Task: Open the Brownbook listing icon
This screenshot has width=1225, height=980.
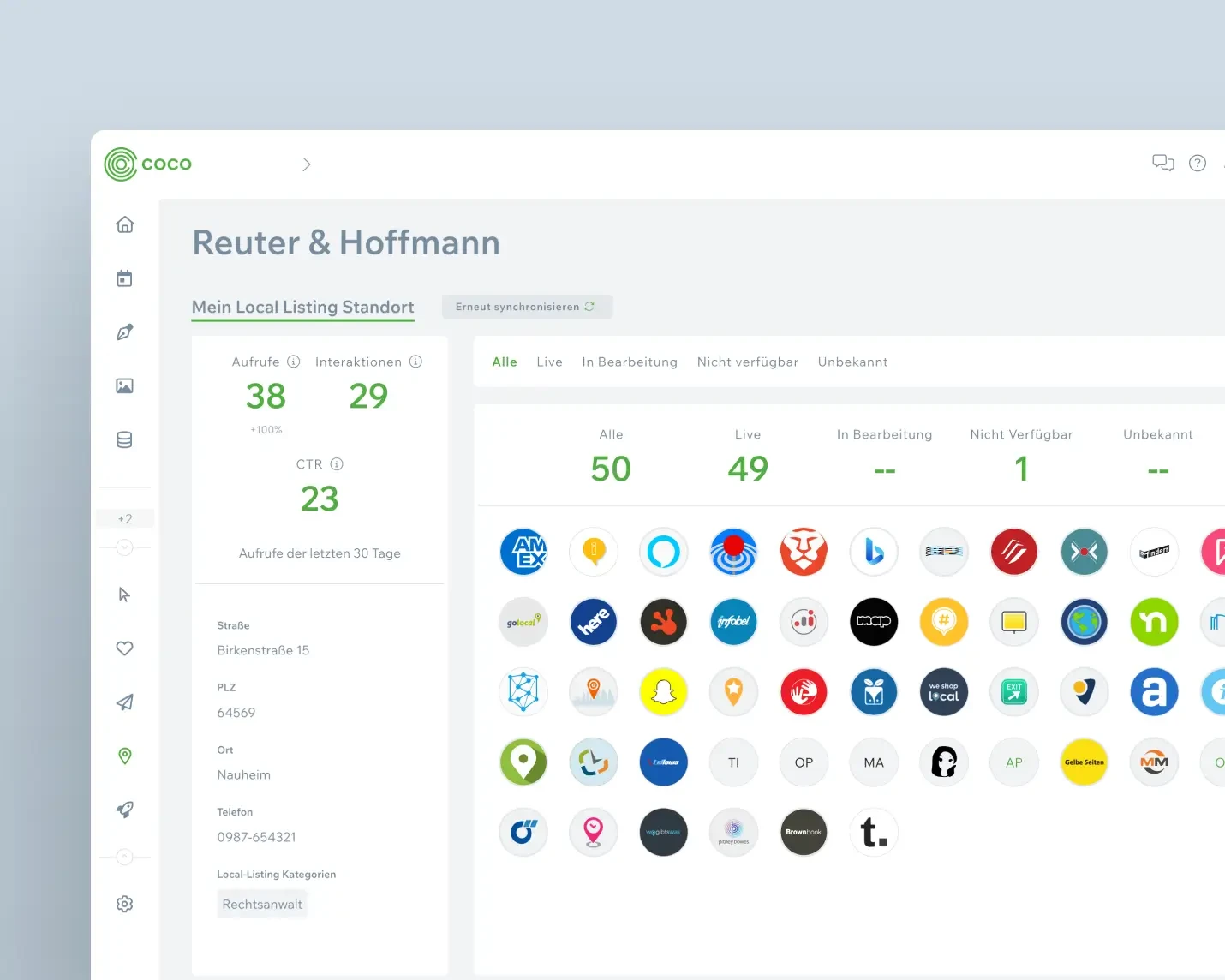Action: (x=804, y=832)
